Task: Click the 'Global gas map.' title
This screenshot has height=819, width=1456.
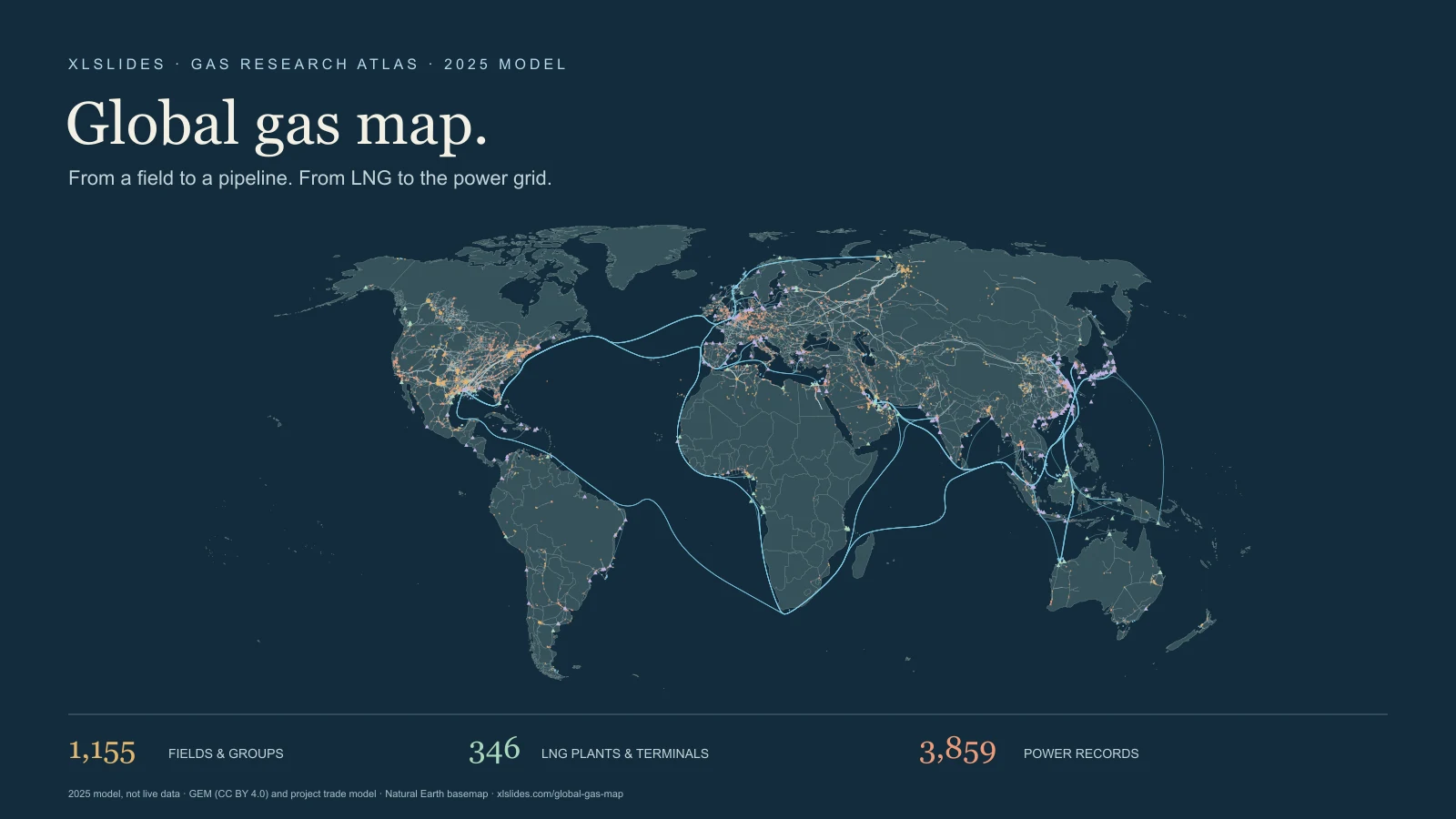Action: 278,125
